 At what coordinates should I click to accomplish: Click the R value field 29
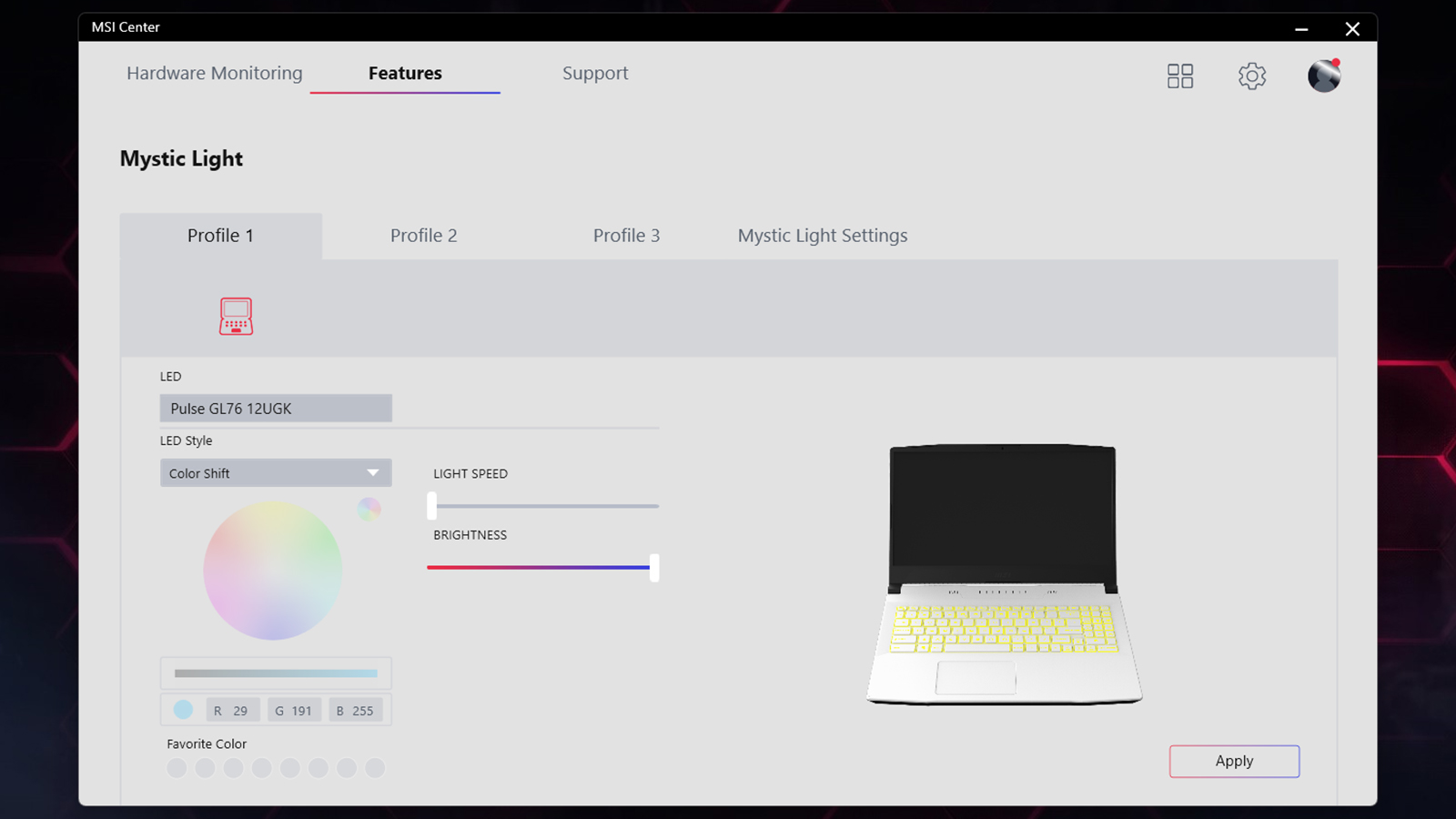[233, 711]
